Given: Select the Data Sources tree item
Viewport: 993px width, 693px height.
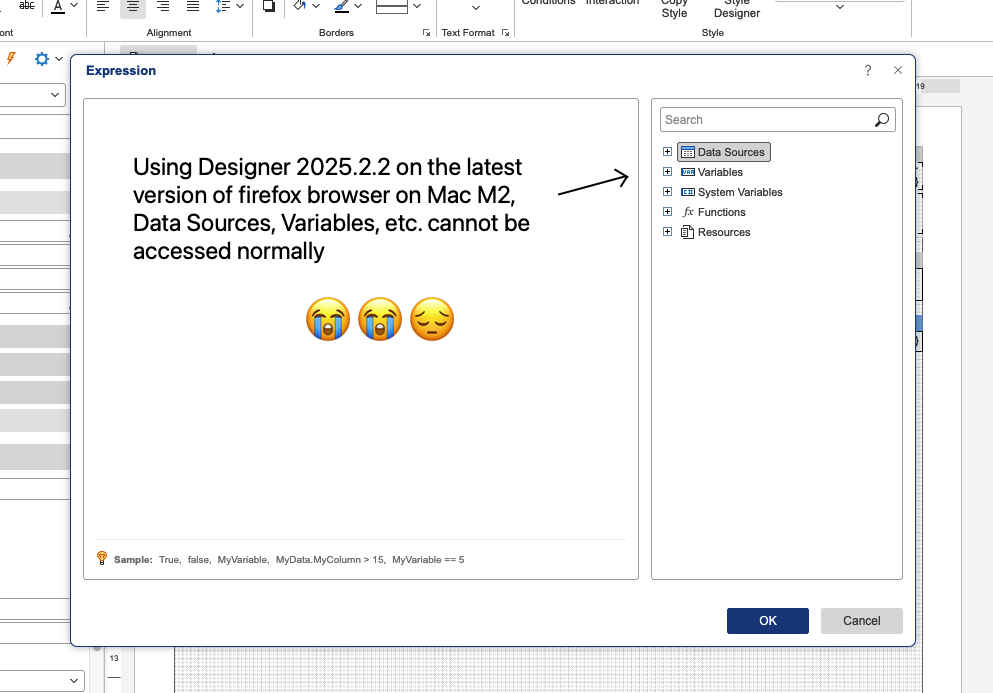Looking at the screenshot, I should click(730, 152).
